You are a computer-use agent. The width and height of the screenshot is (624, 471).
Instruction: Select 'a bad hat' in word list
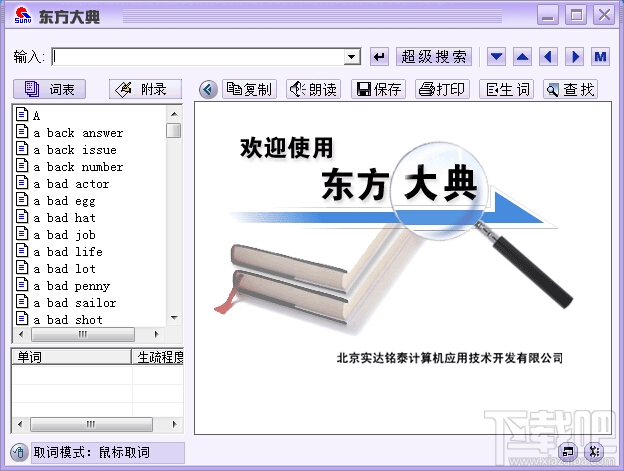tap(64, 218)
